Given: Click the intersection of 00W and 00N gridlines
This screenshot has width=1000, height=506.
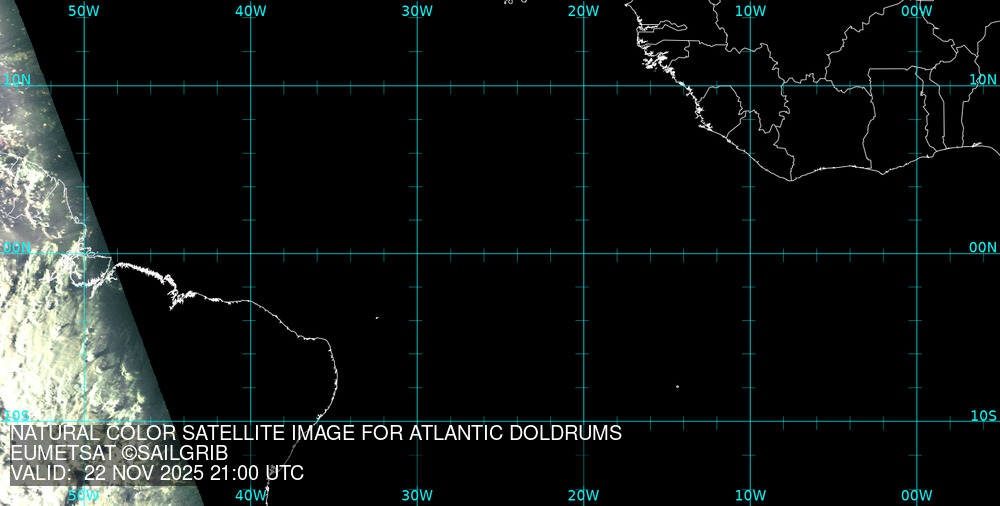Looking at the screenshot, I should coord(916,253).
